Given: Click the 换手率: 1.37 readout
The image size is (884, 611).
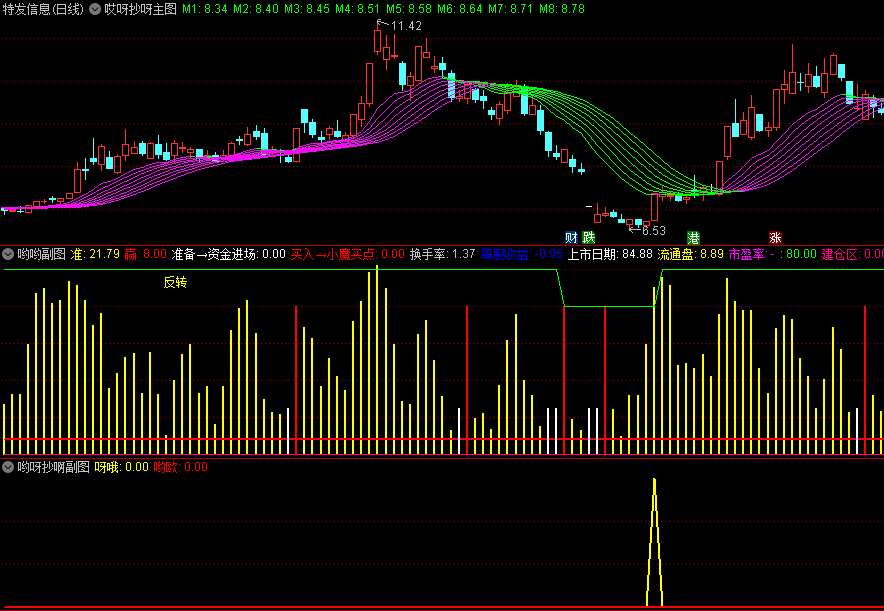Looking at the screenshot, I should pos(443,254).
